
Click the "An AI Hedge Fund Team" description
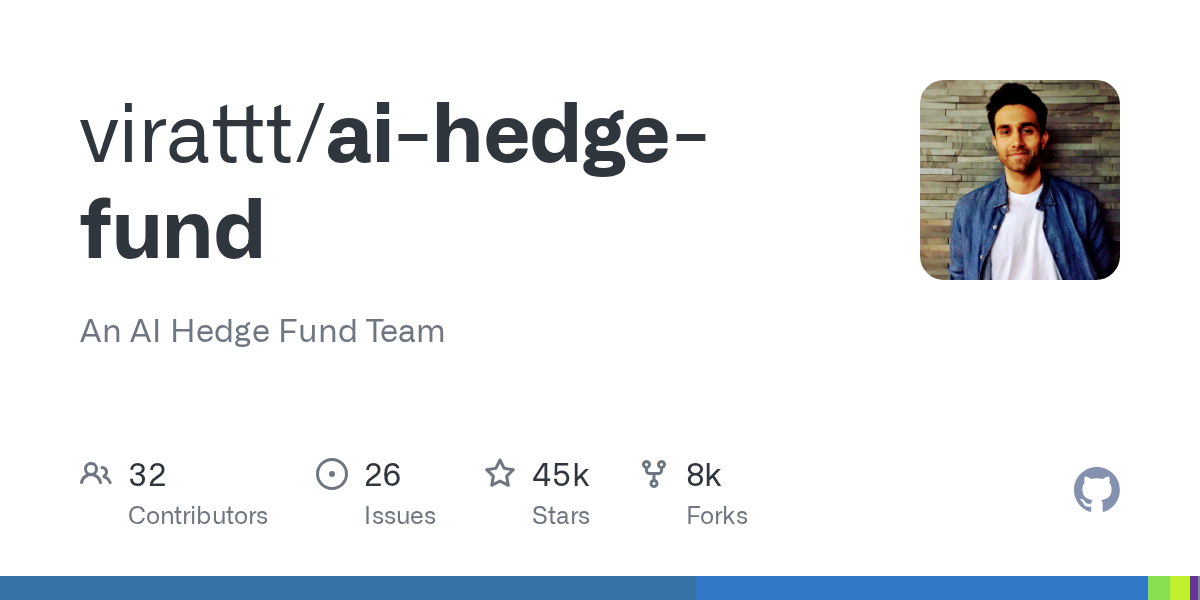click(262, 331)
